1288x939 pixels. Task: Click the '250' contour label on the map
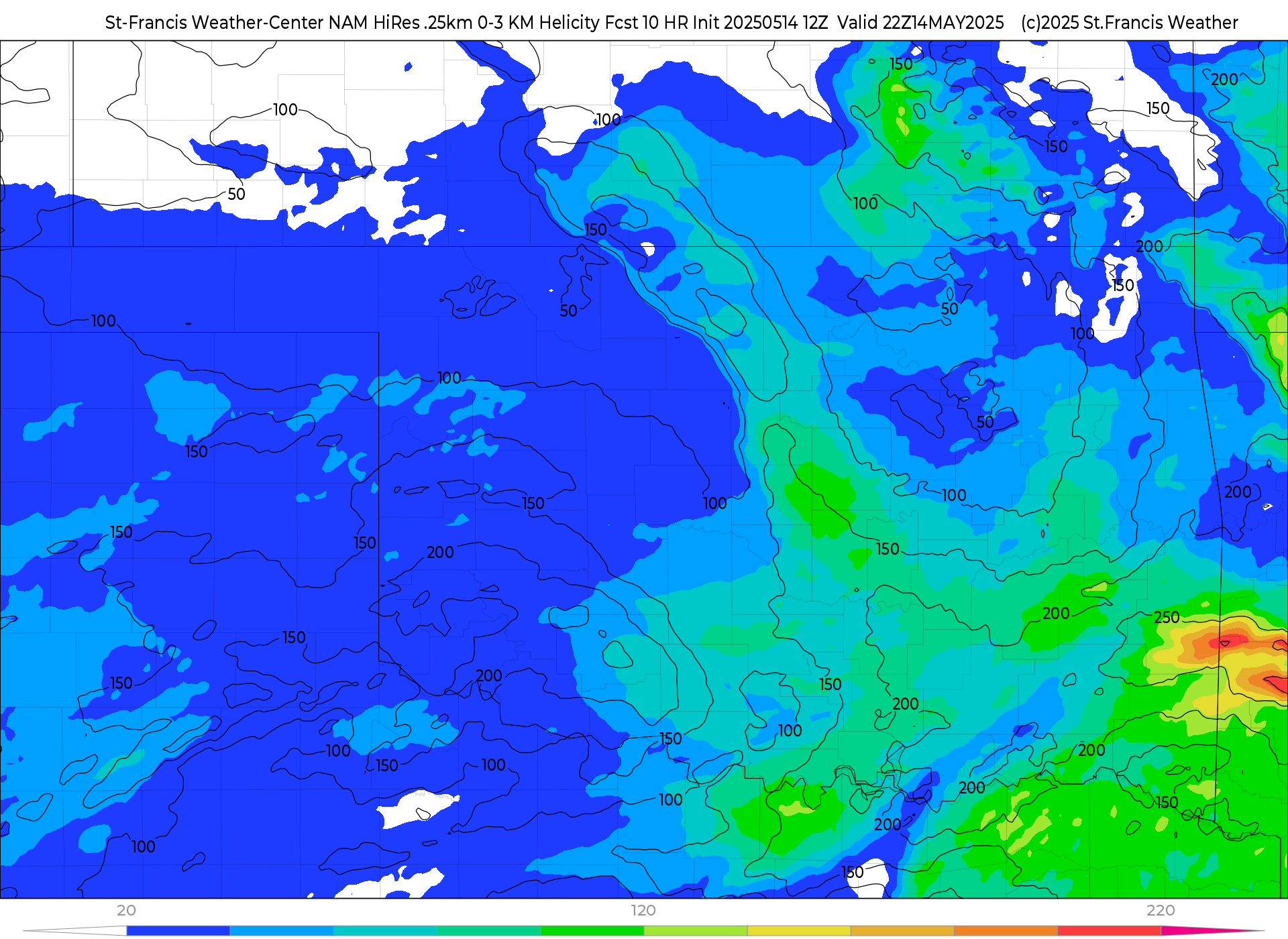click(x=1167, y=617)
